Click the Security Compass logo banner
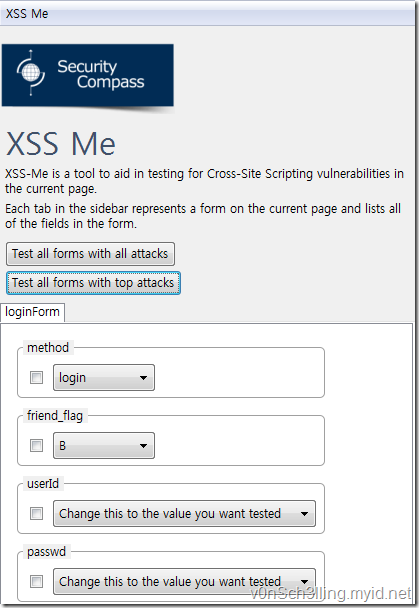419x608 pixels. click(x=88, y=75)
